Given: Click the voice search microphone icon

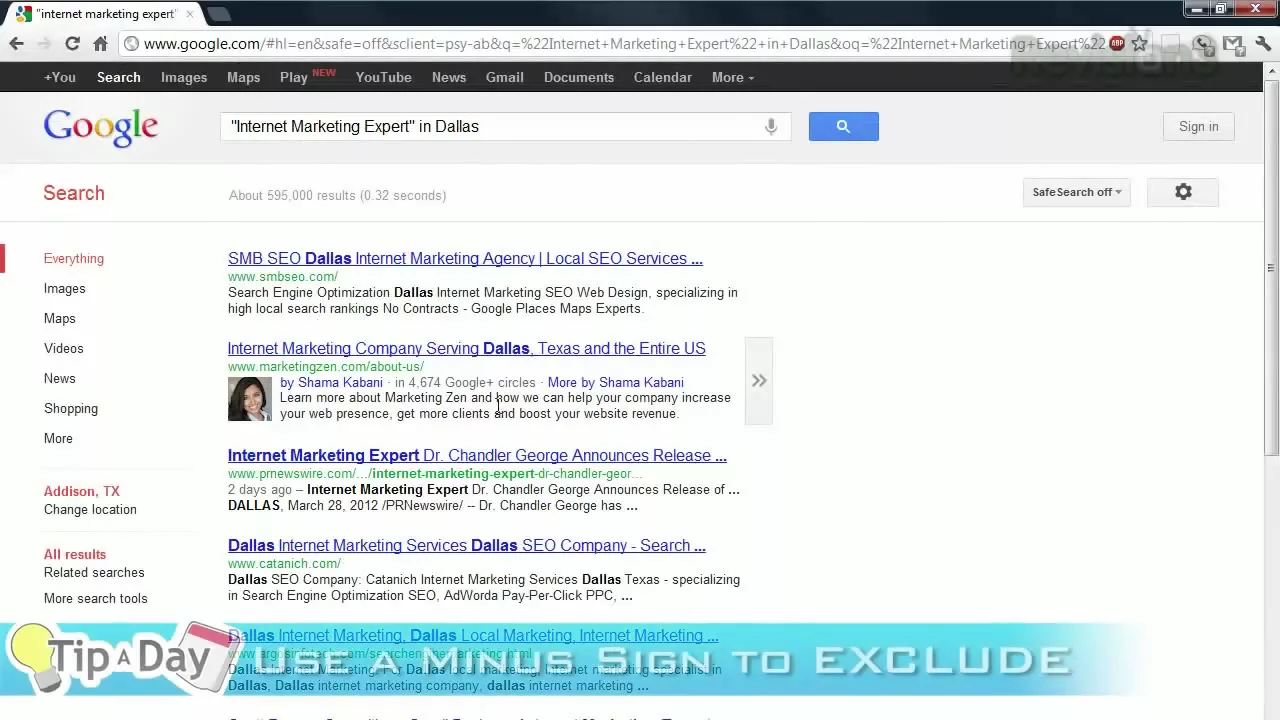Looking at the screenshot, I should click(770, 127).
